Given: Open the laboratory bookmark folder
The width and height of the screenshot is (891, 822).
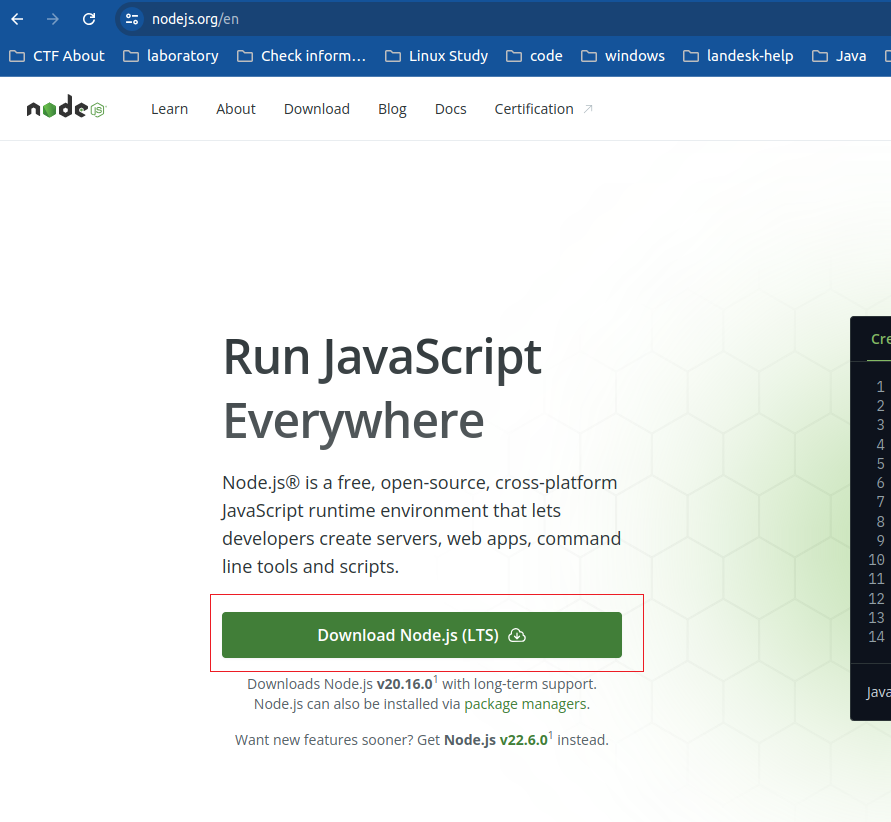Looking at the screenshot, I should pos(171,56).
